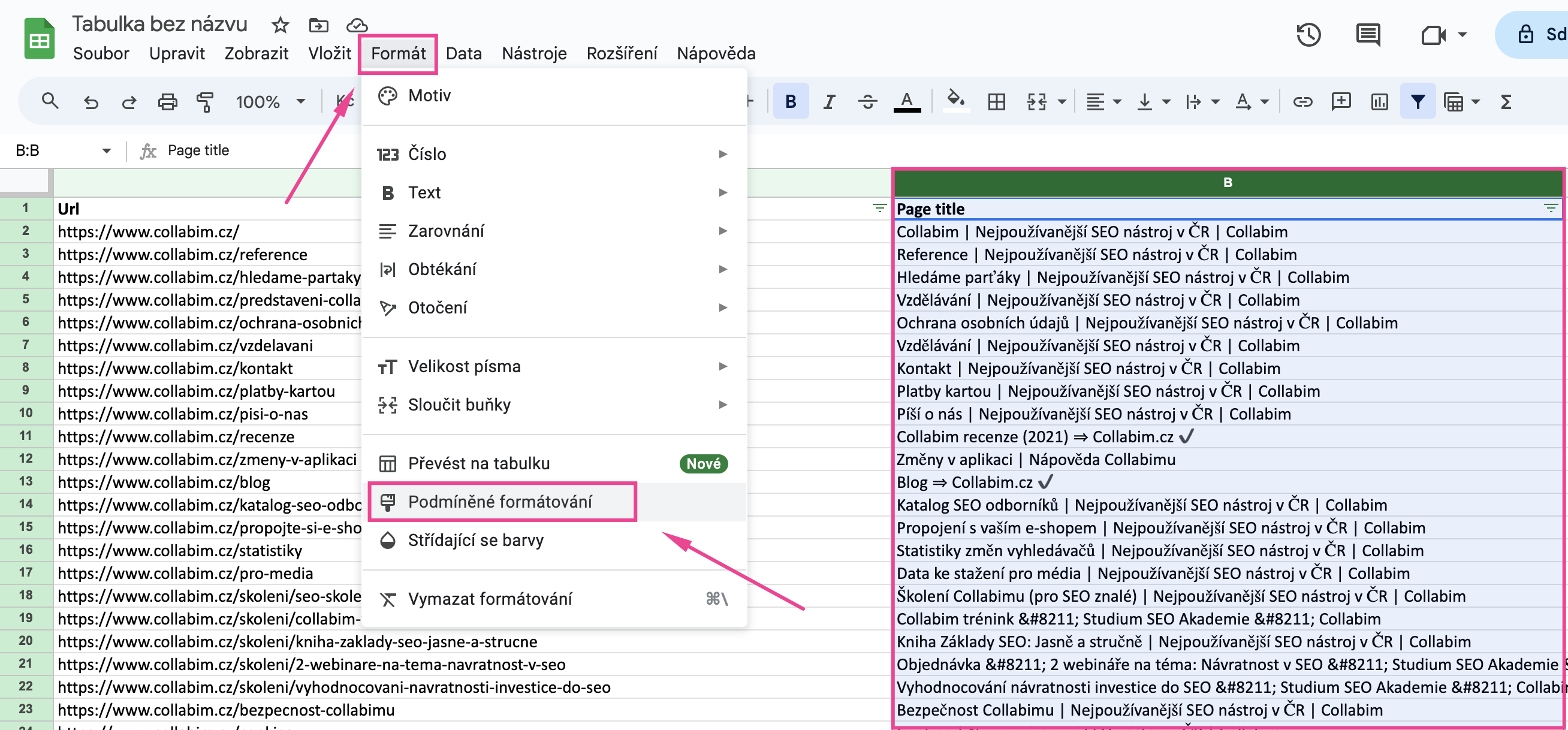Click the move to folder icon
Screen dimensions: 1568x730
point(318,25)
